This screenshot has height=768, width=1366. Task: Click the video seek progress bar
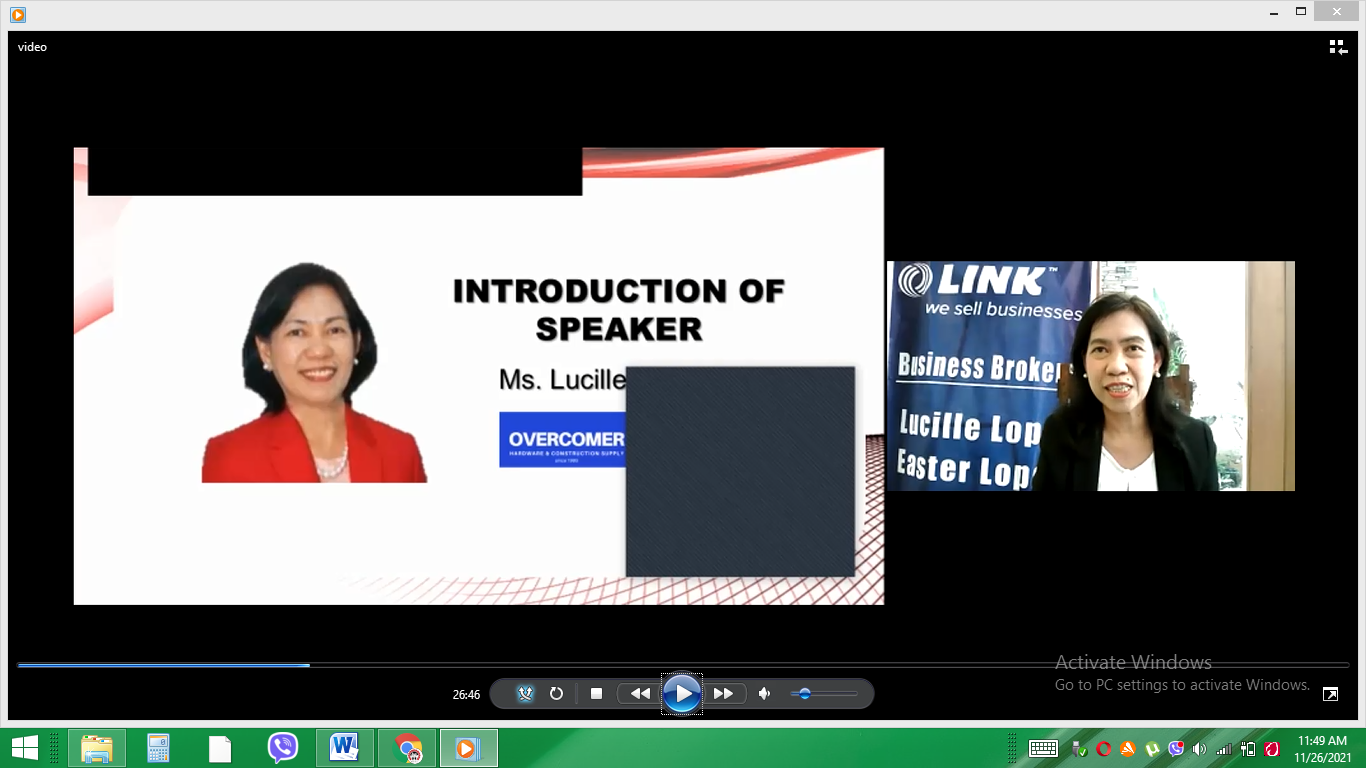click(x=682, y=665)
